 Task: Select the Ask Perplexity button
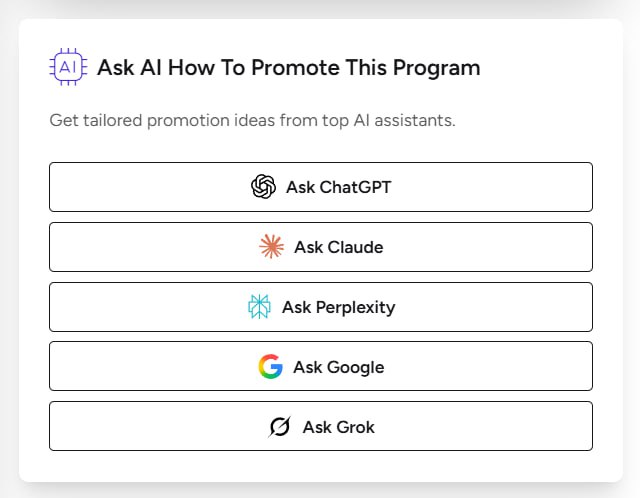(321, 307)
